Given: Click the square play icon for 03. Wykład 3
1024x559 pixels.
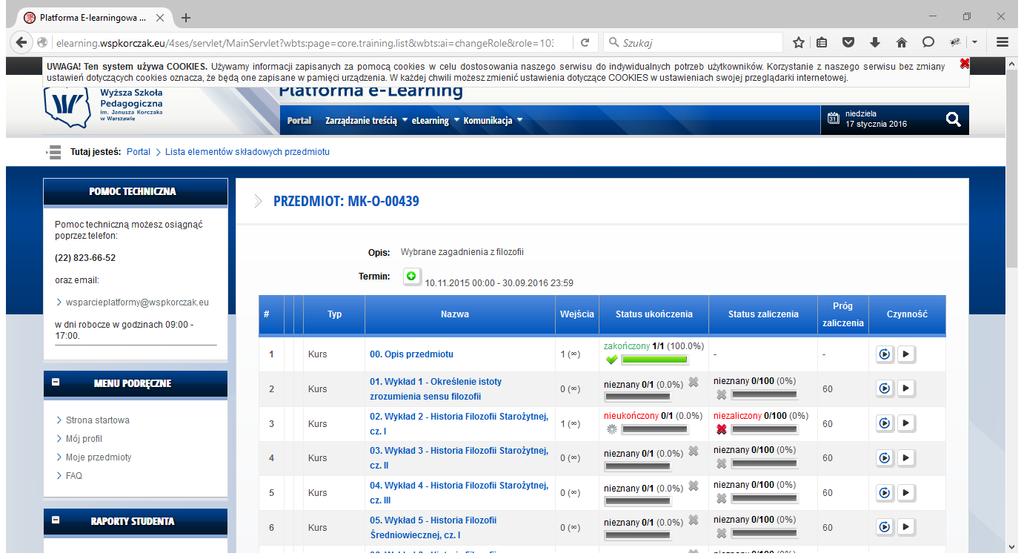Looking at the screenshot, I should click(906, 458).
